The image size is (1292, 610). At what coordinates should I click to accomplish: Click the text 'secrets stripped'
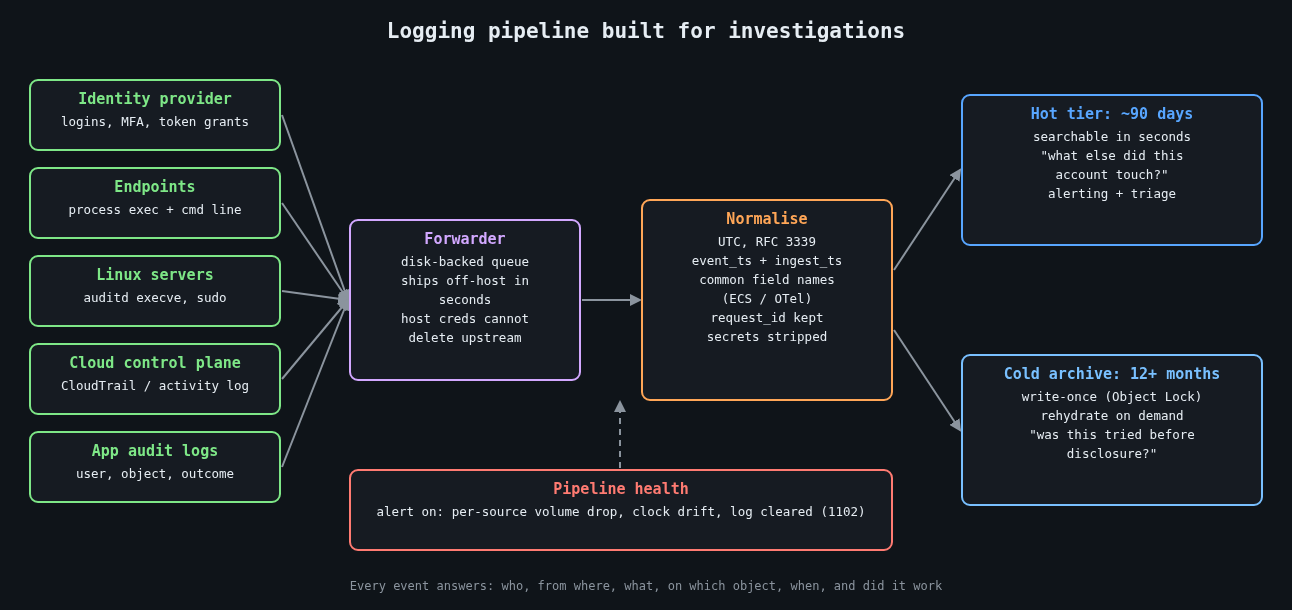767,337
